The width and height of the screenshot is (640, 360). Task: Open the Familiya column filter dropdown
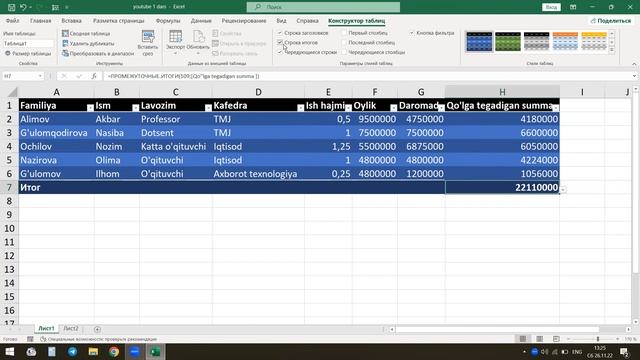tap(90, 108)
